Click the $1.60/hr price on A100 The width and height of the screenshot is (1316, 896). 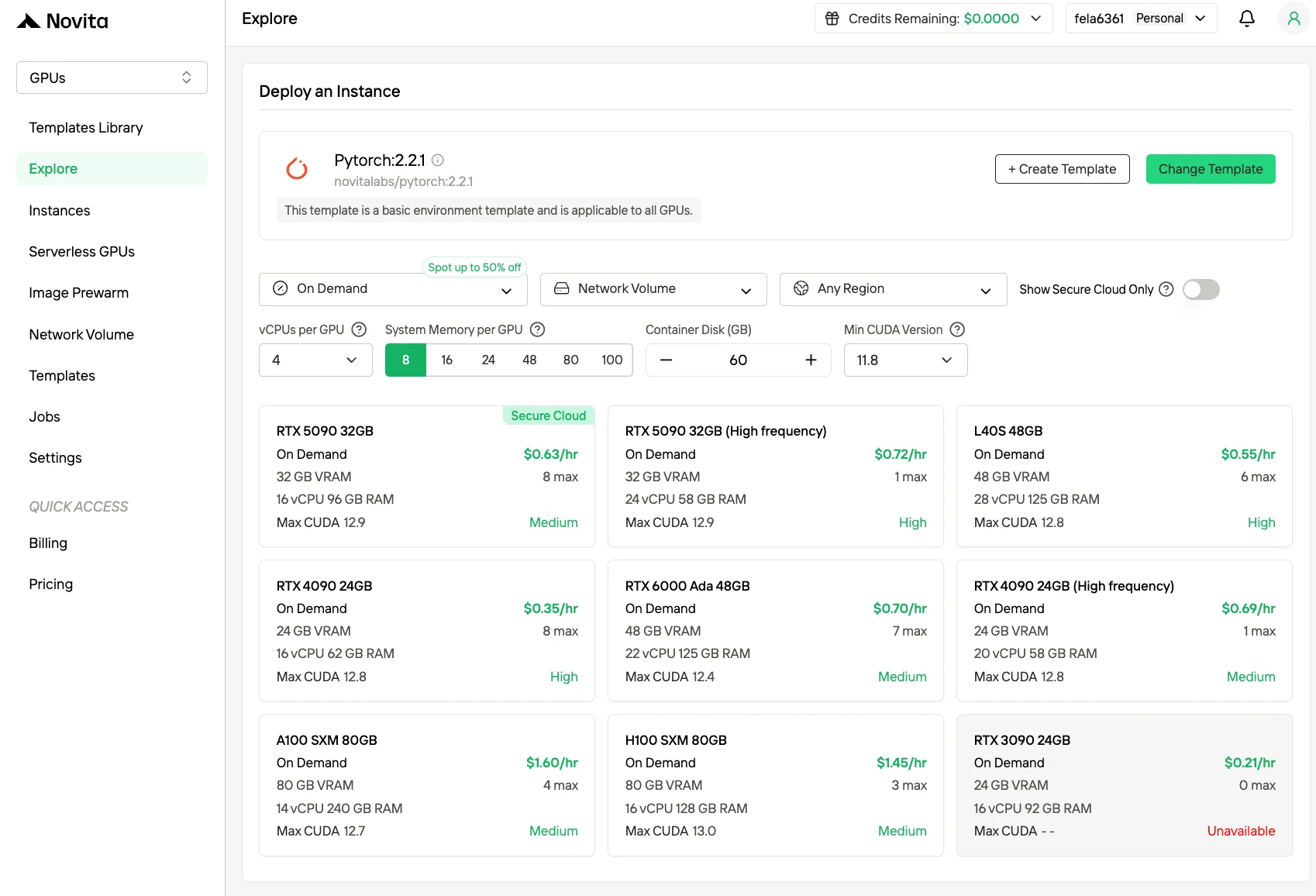(x=552, y=763)
